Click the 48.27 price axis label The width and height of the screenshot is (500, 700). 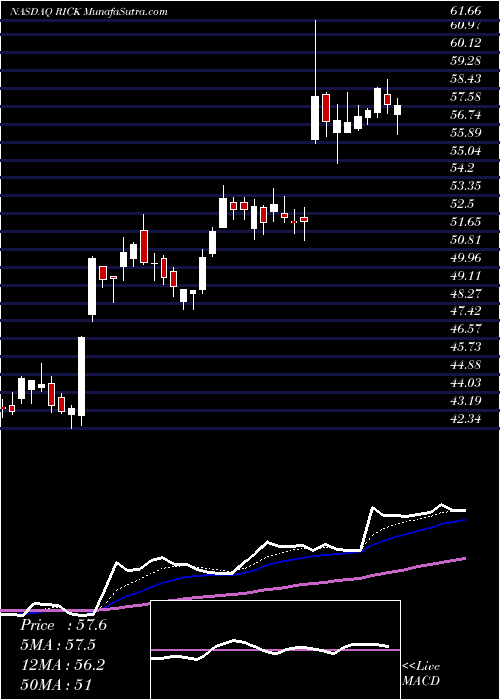click(466, 293)
